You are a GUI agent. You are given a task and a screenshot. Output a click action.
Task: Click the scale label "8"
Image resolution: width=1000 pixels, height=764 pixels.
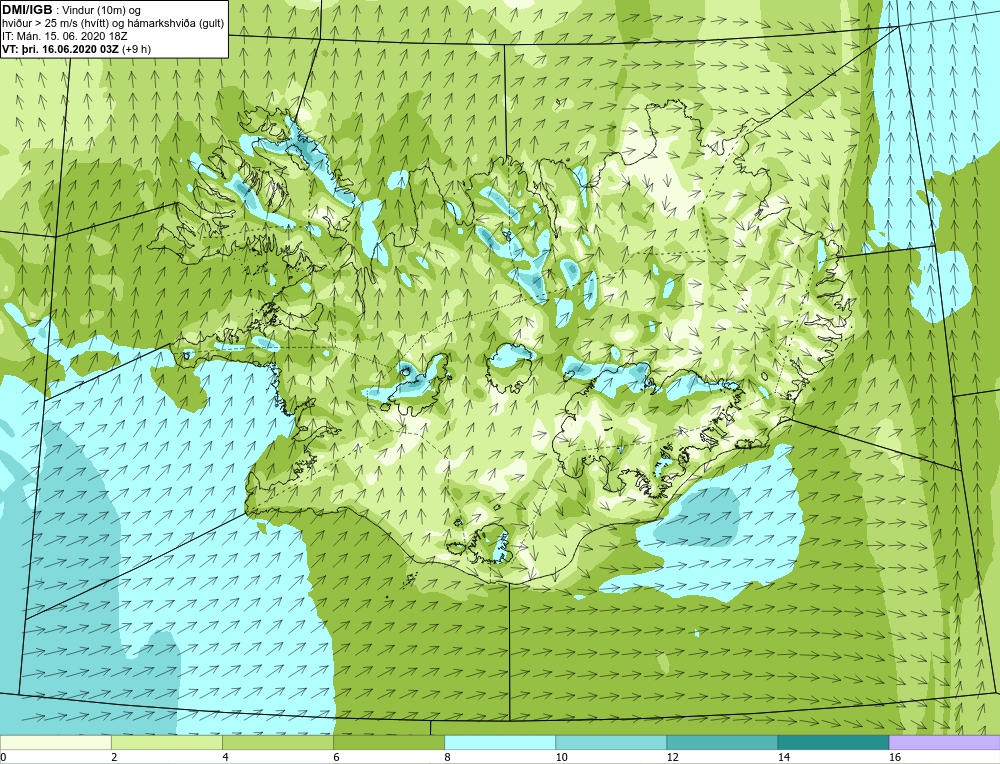(x=447, y=757)
